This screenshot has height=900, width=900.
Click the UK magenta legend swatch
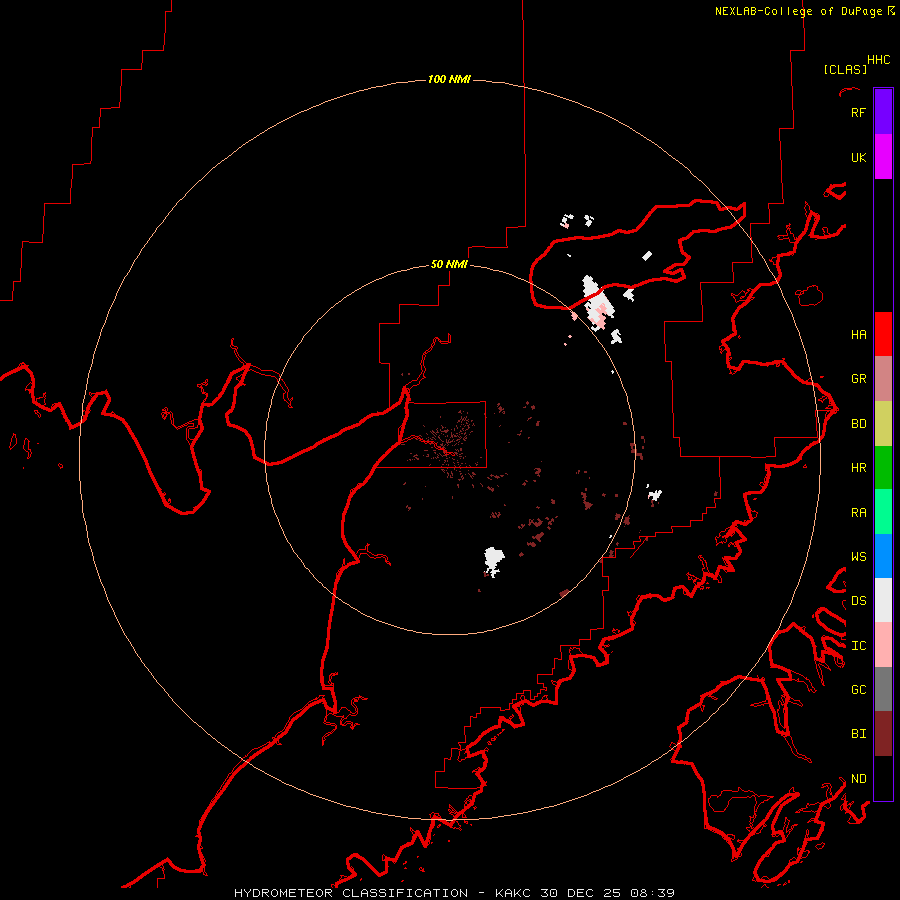883,157
